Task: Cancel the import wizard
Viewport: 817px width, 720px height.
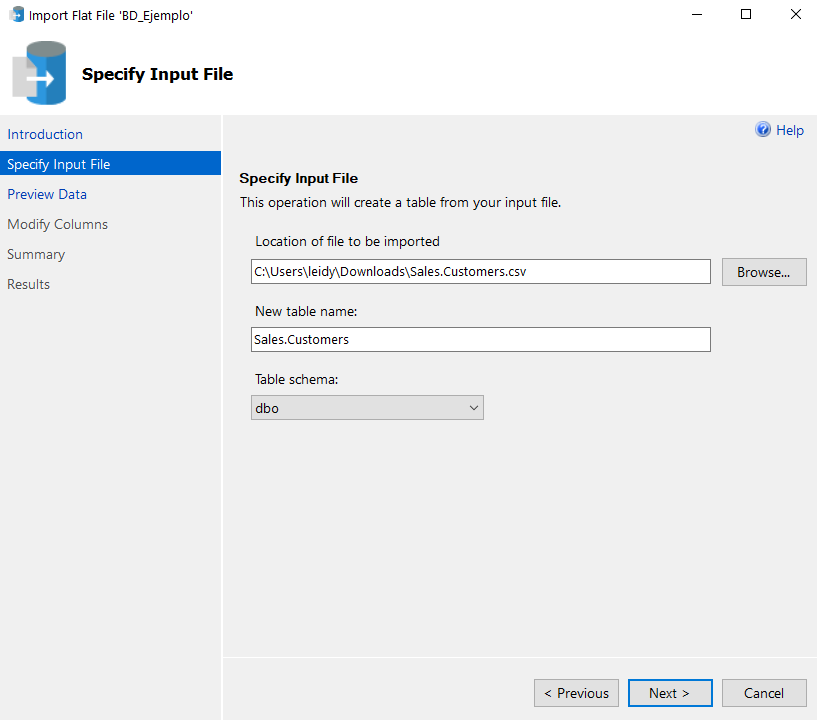Action: click(x=763, y=693)
